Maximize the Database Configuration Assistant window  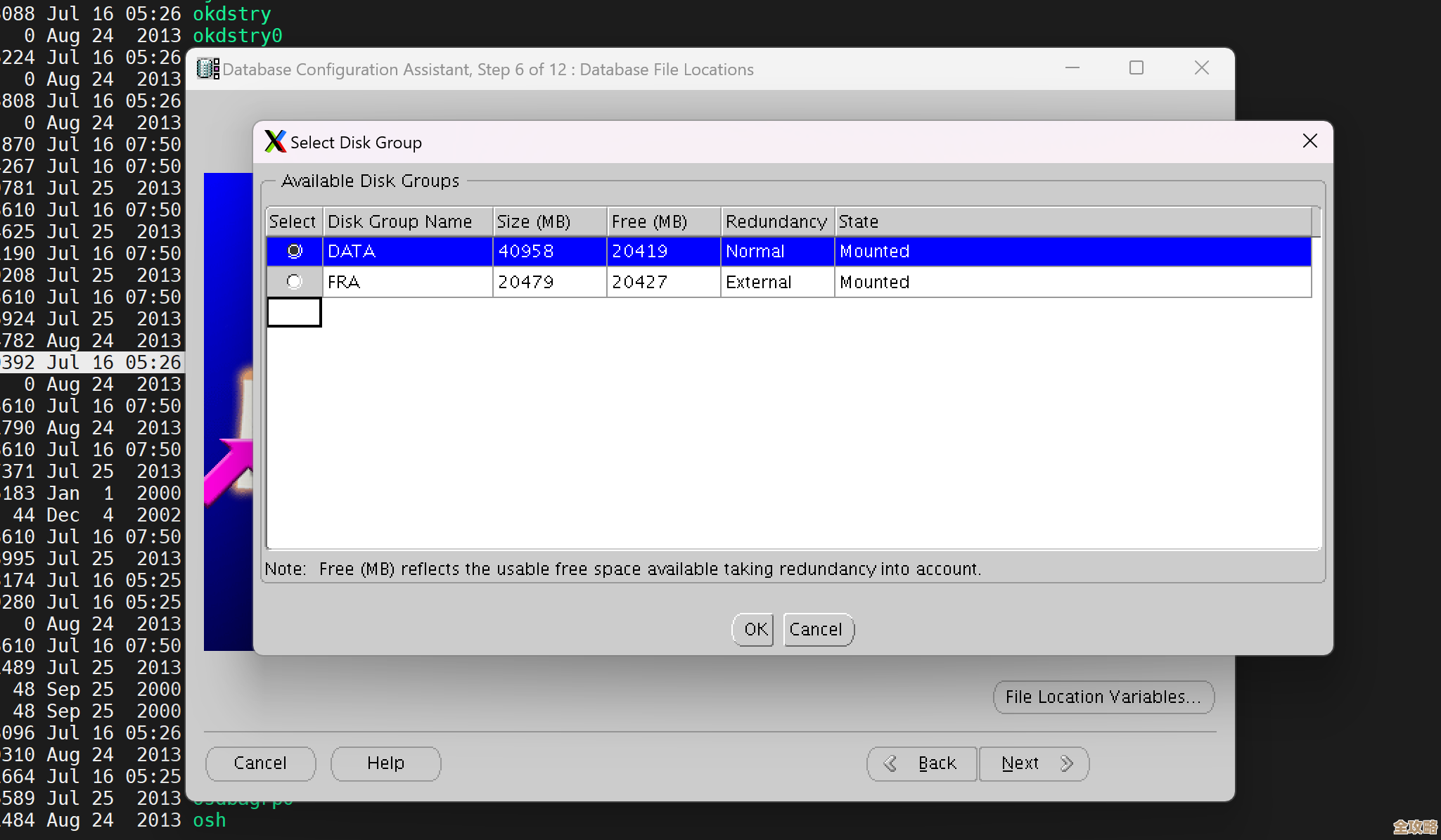(1136, 68)
